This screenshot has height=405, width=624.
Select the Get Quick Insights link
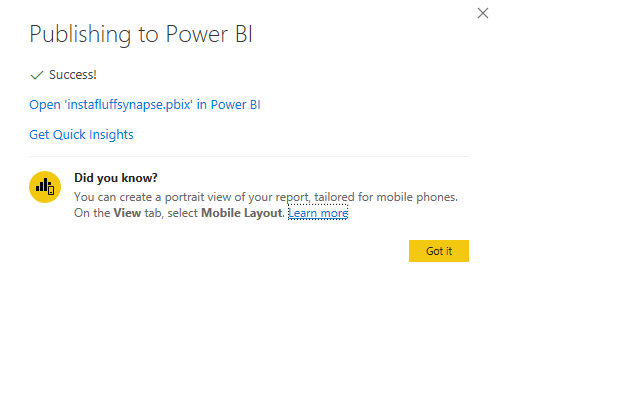coord(81,134)
